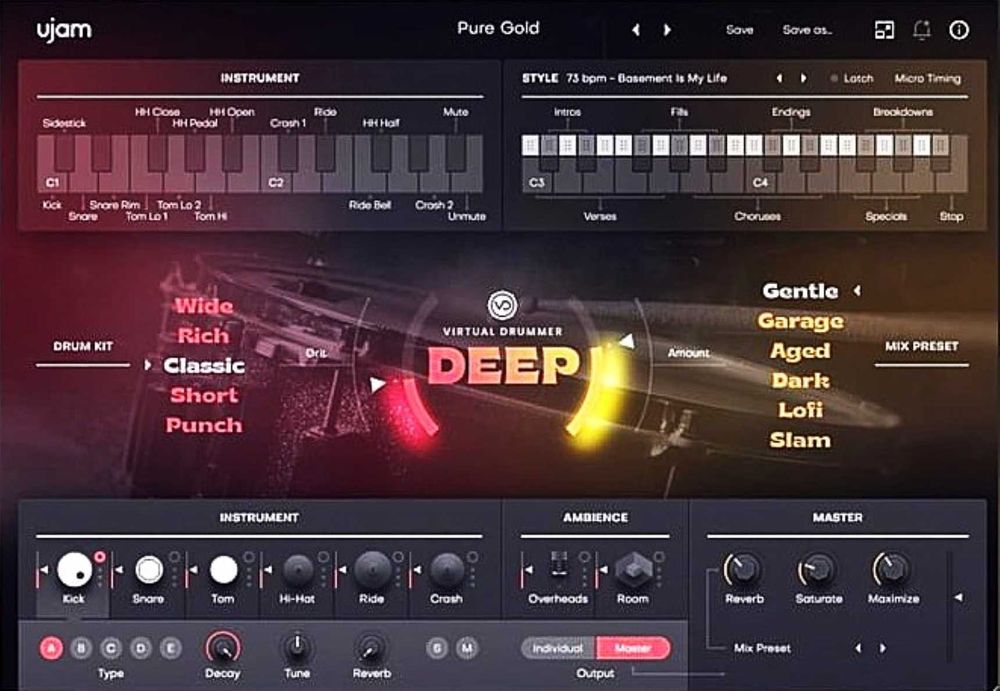
Task: Choose the Rich drum kit
Action: tap(203, 335)
